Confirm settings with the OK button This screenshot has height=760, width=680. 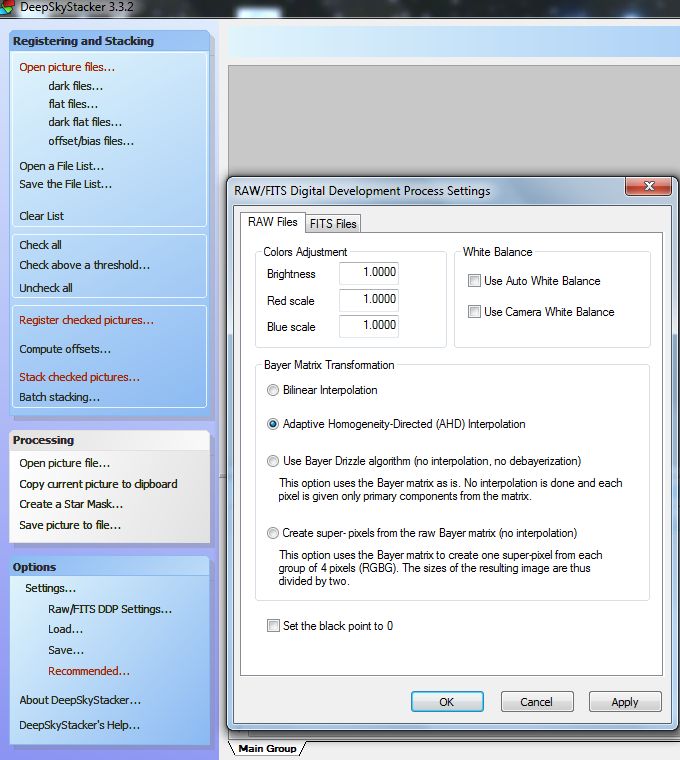(447, 702)
